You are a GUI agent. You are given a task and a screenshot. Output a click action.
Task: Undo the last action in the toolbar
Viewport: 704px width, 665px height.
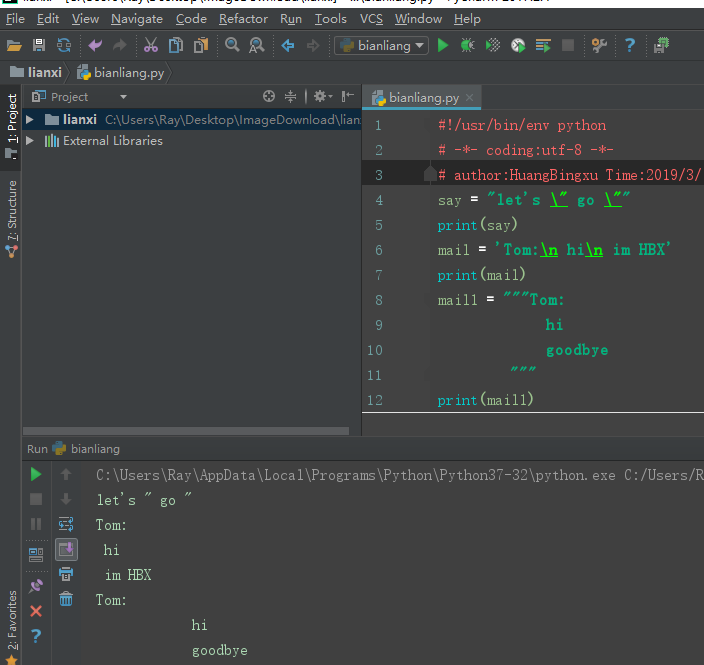(x=95, y=45)
